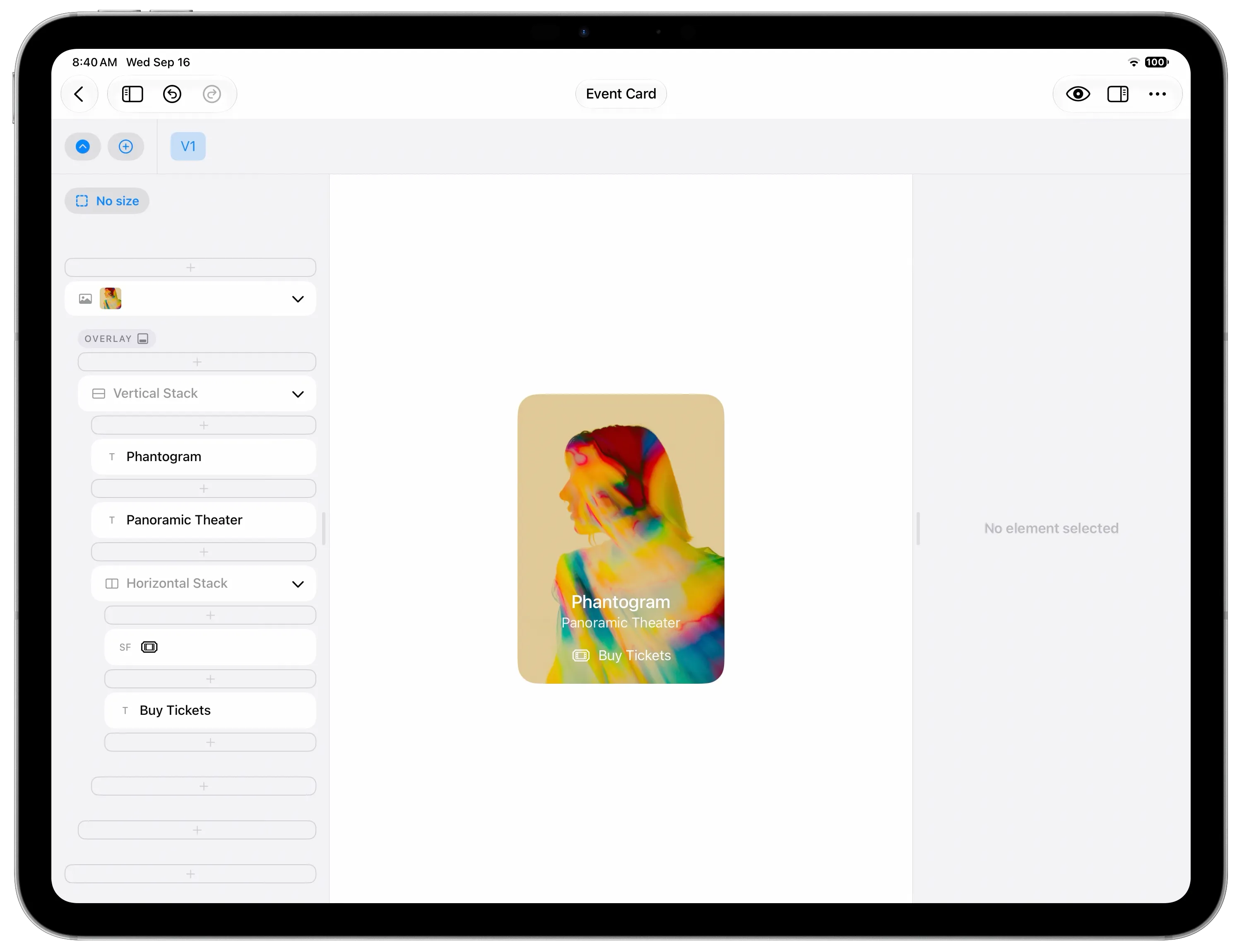
Task: Click the battery indicator in status bar
Action: (1156, 63)
